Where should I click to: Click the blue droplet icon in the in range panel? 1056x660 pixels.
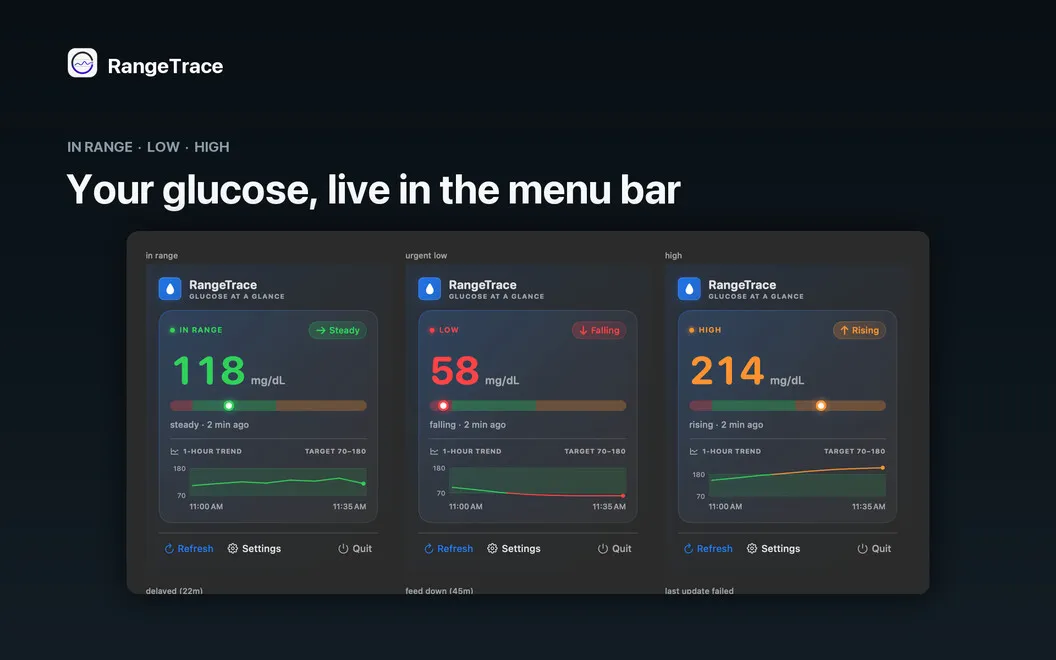pos(170,289)
